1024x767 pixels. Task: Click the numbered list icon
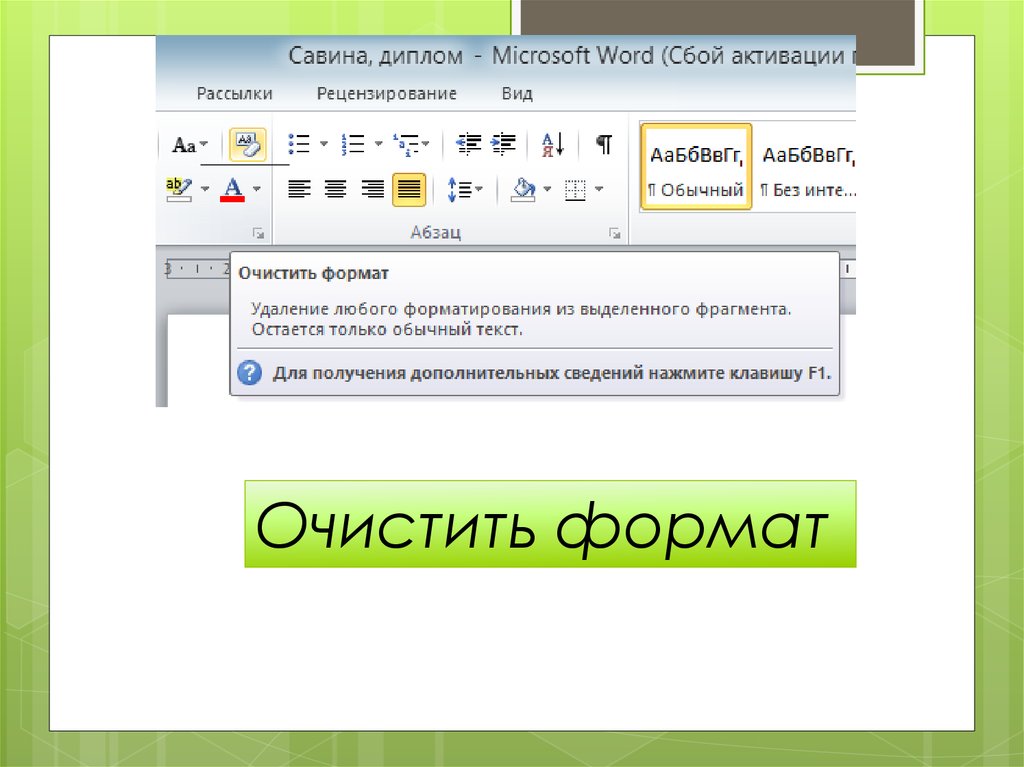pyautogui.click(x=352, y=144)
